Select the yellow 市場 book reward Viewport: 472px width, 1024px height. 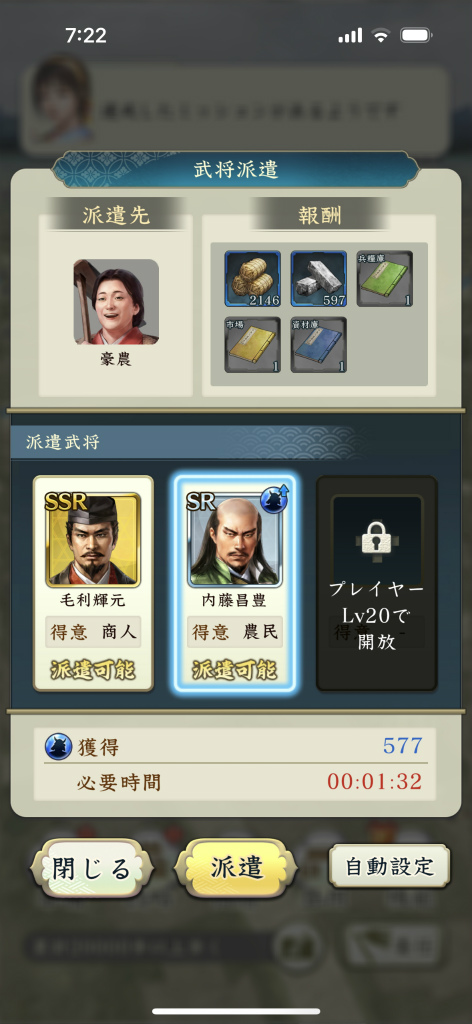253,345
